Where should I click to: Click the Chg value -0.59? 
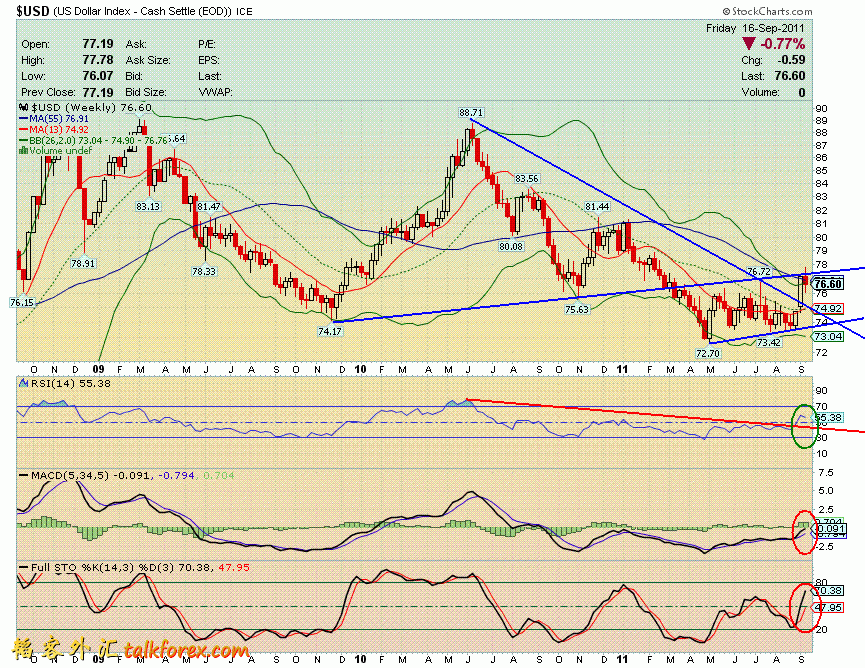click(x=791, y=60)
